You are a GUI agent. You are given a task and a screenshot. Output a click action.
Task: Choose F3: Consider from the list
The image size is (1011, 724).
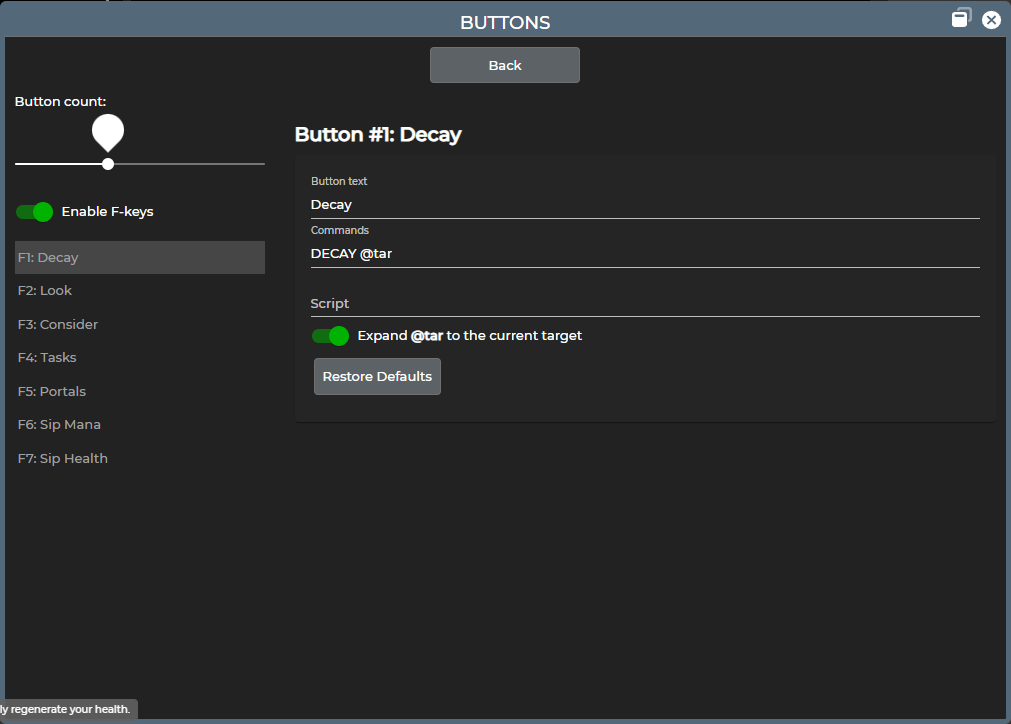click(140, 325)
